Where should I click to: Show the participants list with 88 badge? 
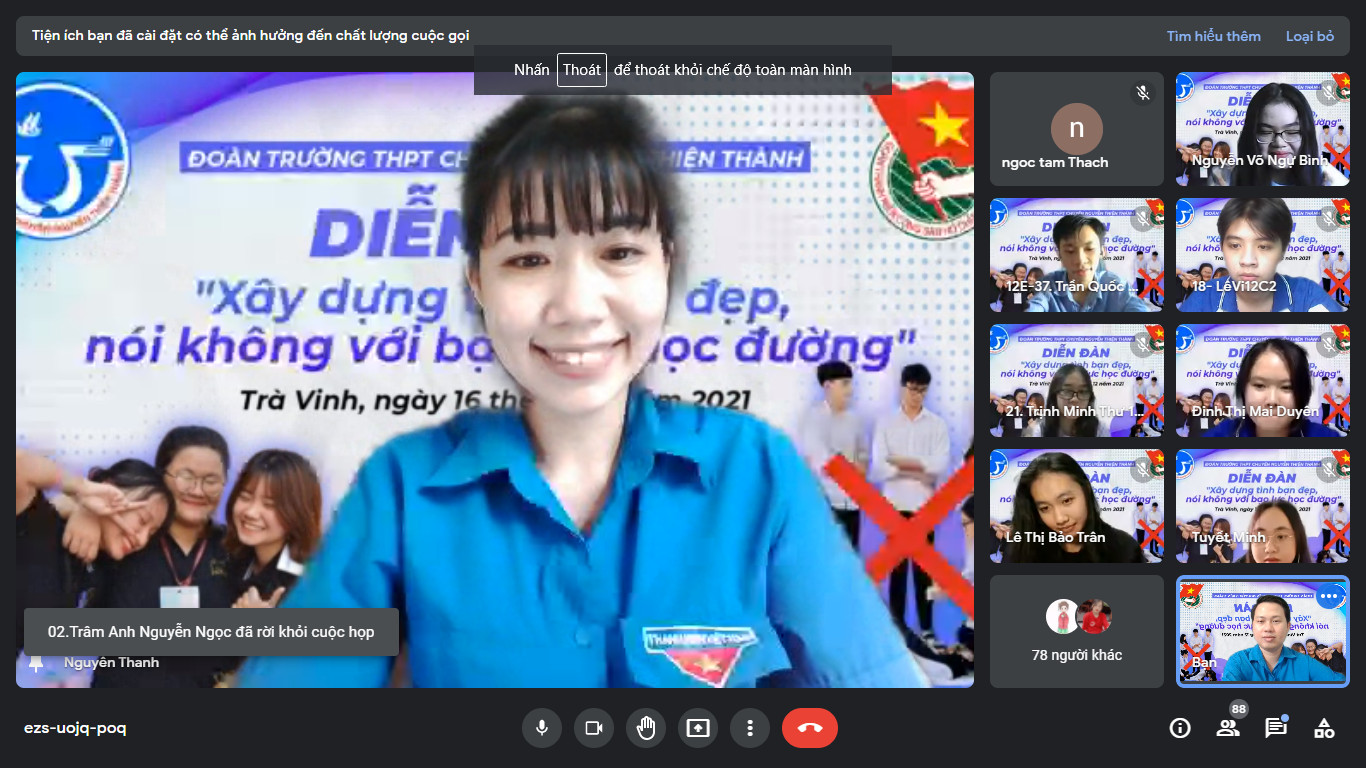tap(1228, 728)
